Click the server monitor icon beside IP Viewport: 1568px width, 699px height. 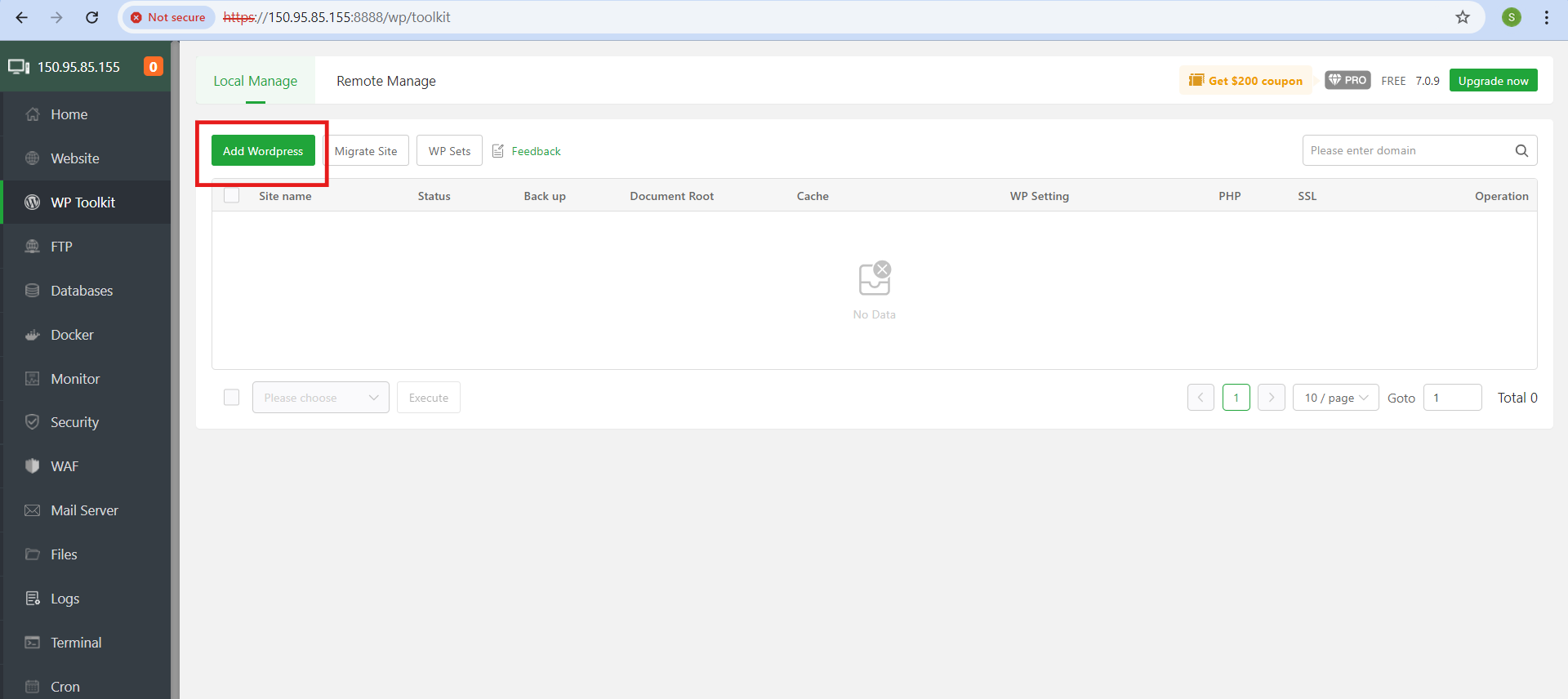[19, 67]
